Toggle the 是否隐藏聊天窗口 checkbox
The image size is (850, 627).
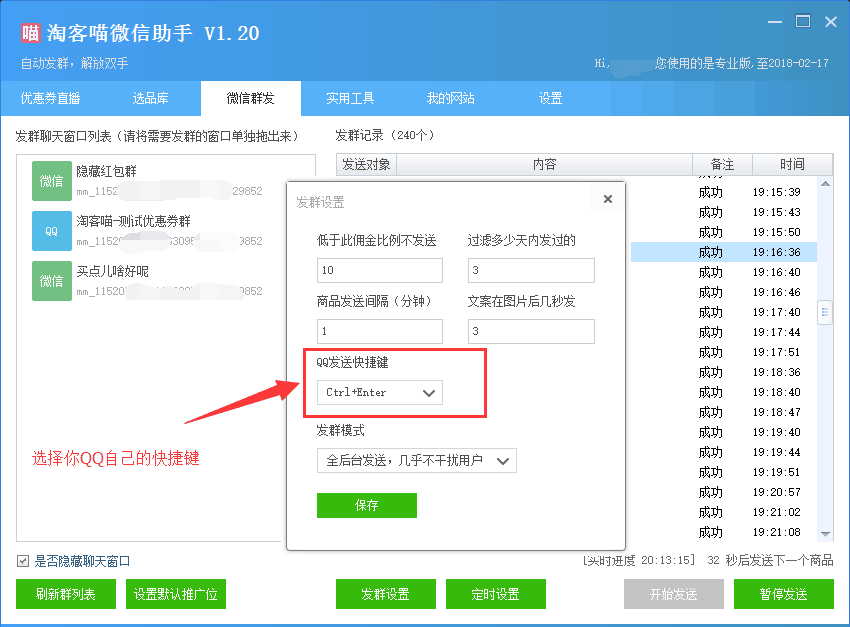(x=22, y=562)
